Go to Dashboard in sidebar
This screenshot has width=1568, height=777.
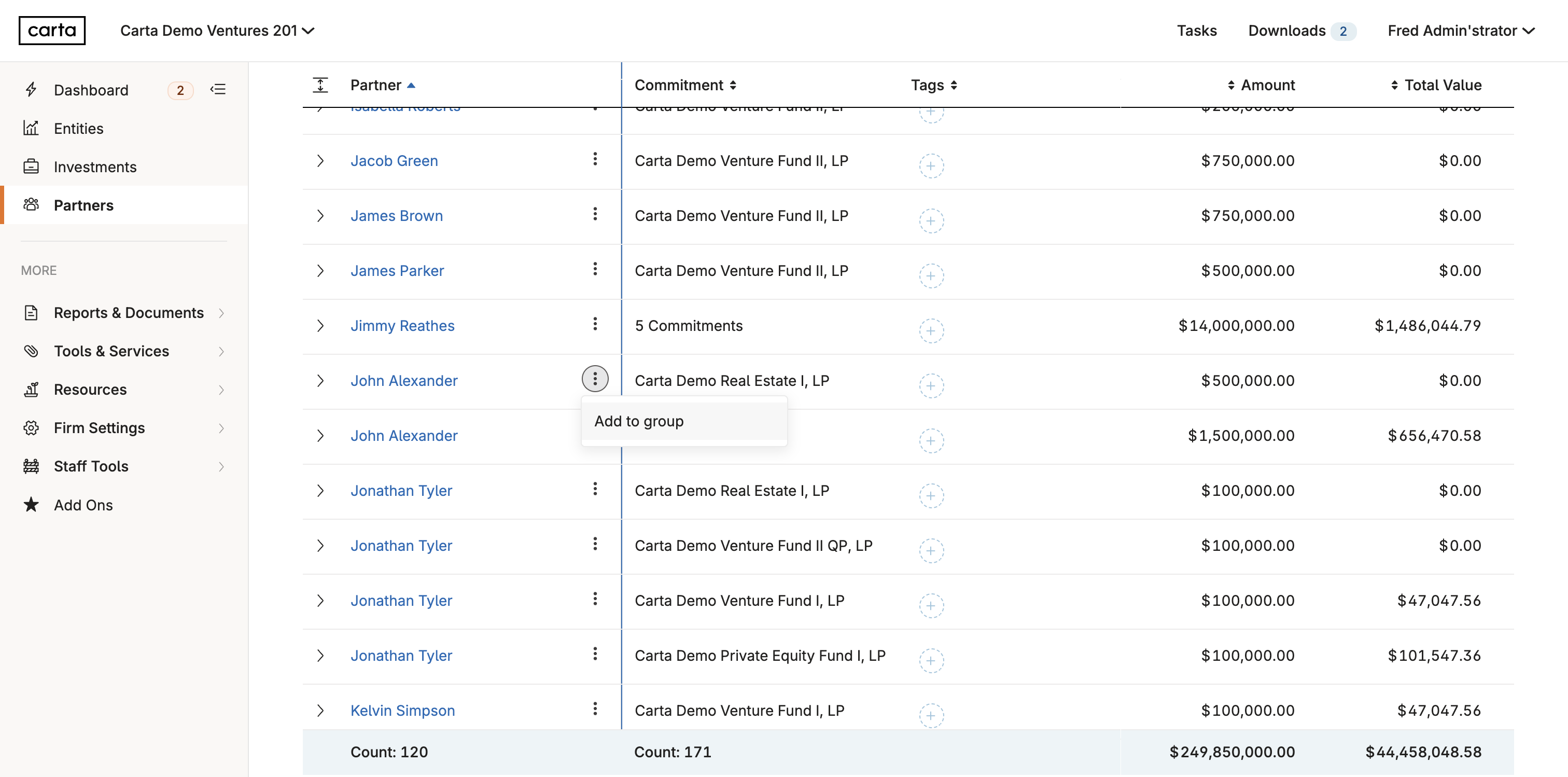[91, 90]
